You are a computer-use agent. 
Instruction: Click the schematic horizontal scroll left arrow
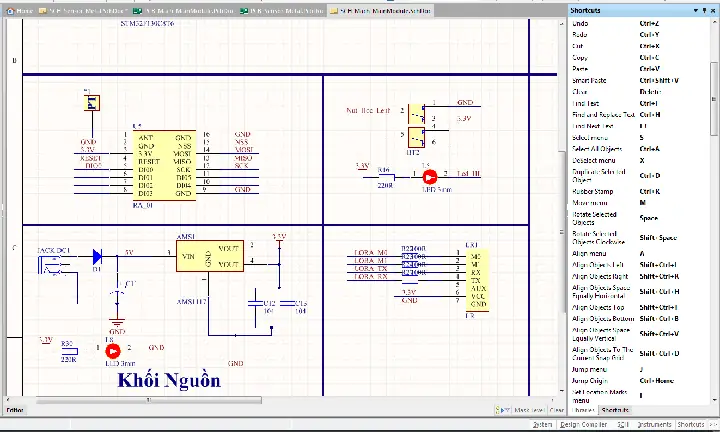click(8, 400)
